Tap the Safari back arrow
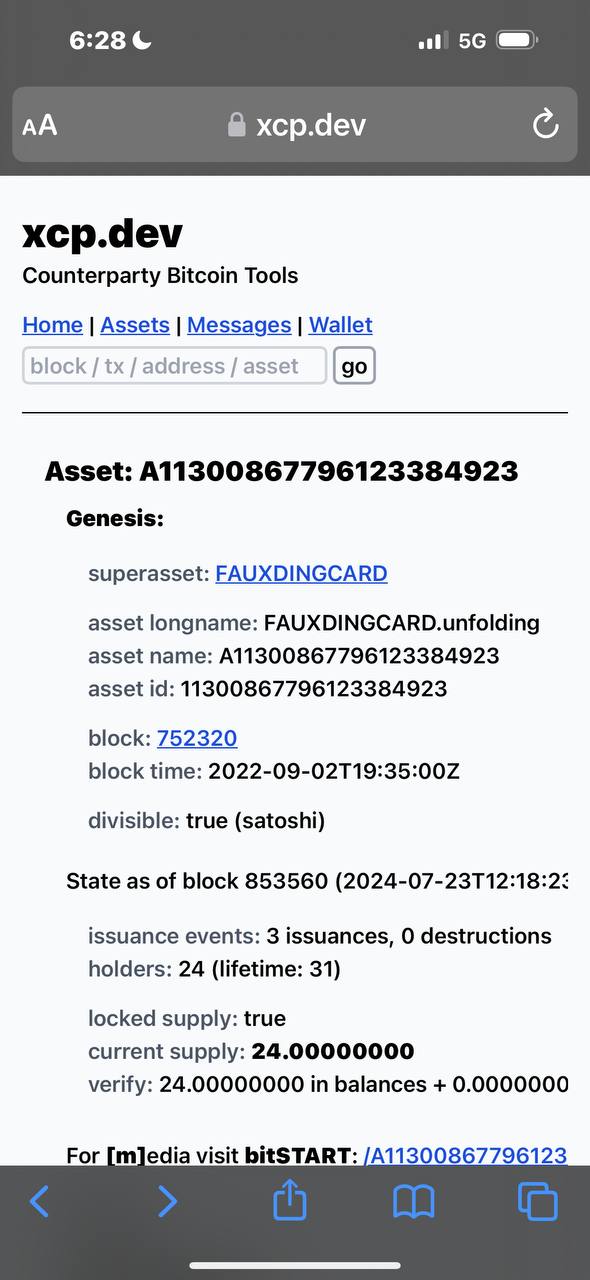 [x=39, y=1201]
